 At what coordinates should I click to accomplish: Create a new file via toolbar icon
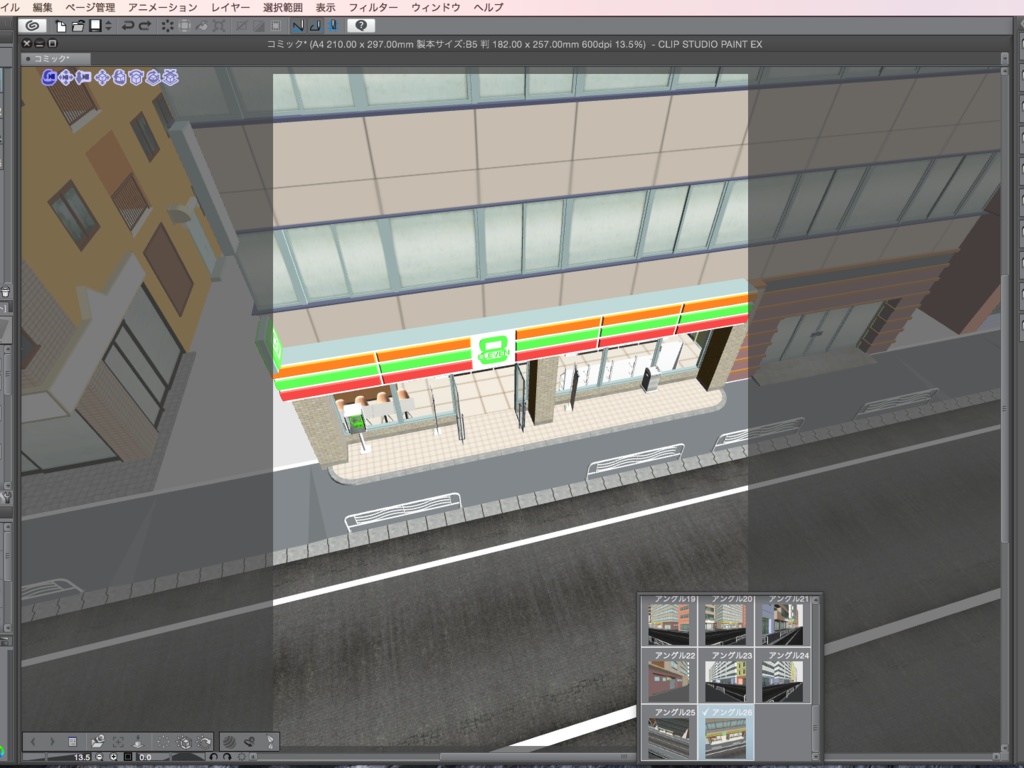coord(61,25)
